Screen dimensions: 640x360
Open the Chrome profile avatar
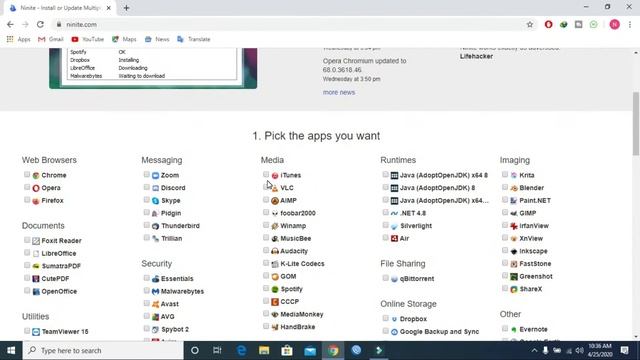[x=615, y=24]
